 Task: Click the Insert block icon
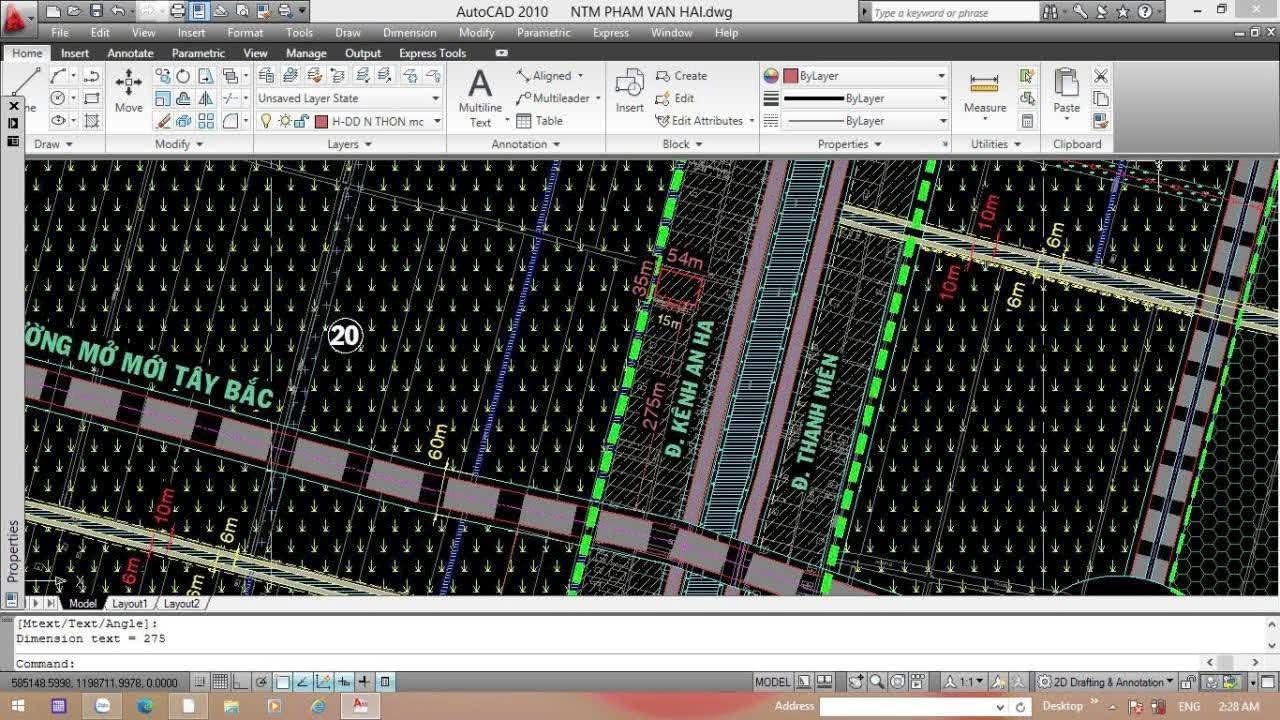coord(629,85)
